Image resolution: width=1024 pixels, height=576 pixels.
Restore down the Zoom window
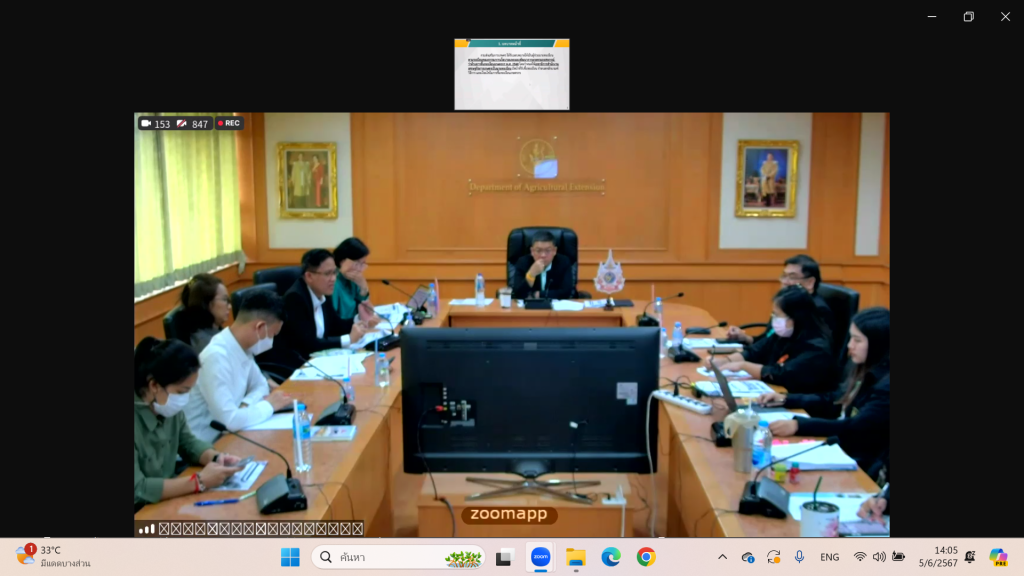[x=968, y=16]
